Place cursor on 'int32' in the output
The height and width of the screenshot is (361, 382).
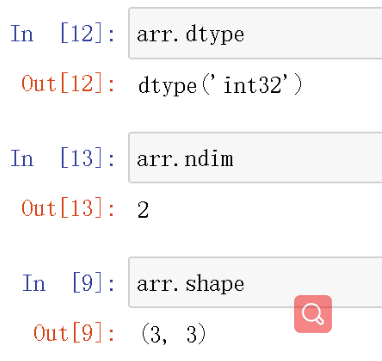(x=253, y=85)
